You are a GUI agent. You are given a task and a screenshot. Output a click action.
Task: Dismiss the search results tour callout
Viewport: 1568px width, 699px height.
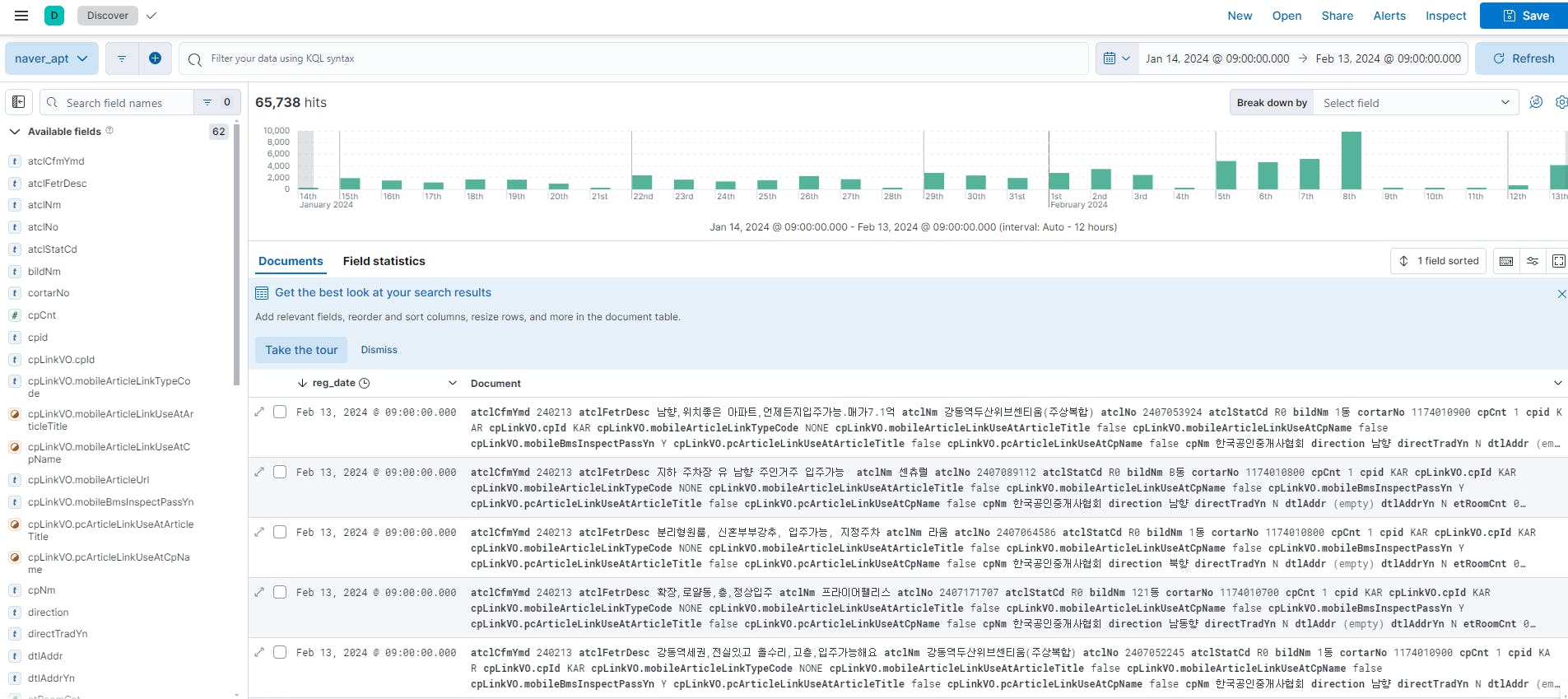(x=379, y=350)
